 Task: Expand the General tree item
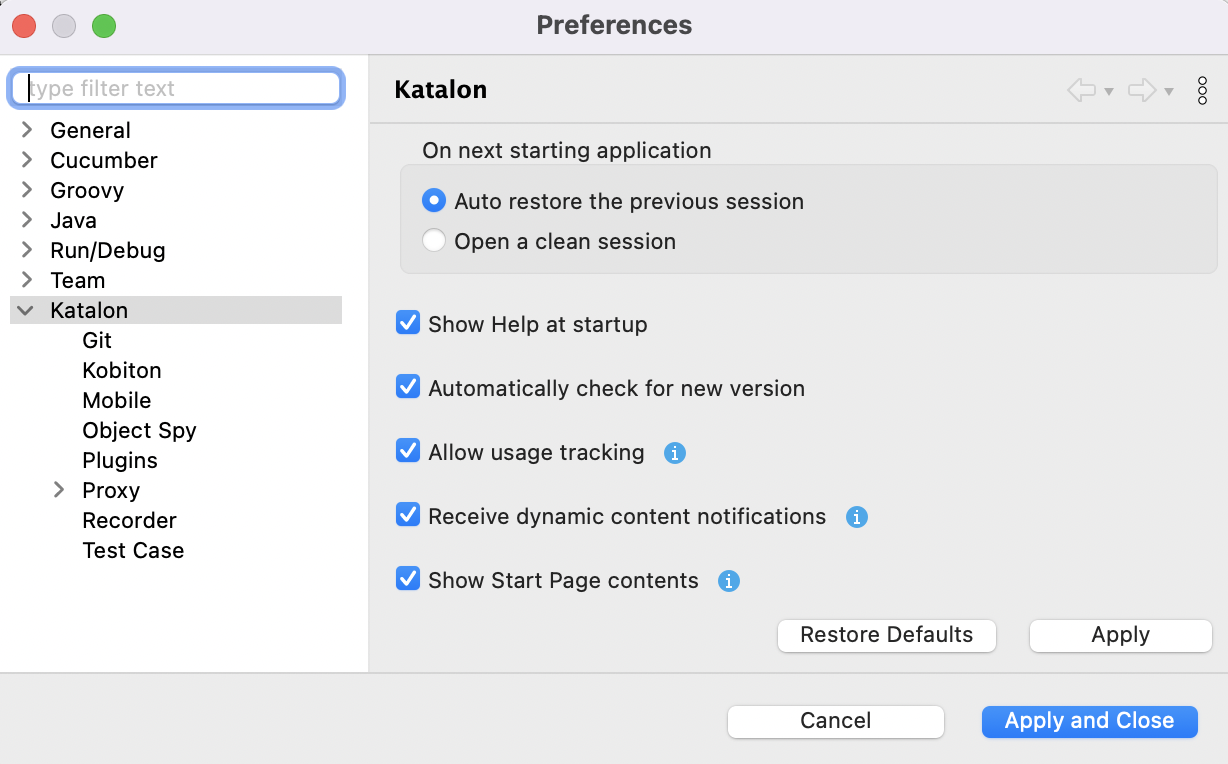point(26,130)
